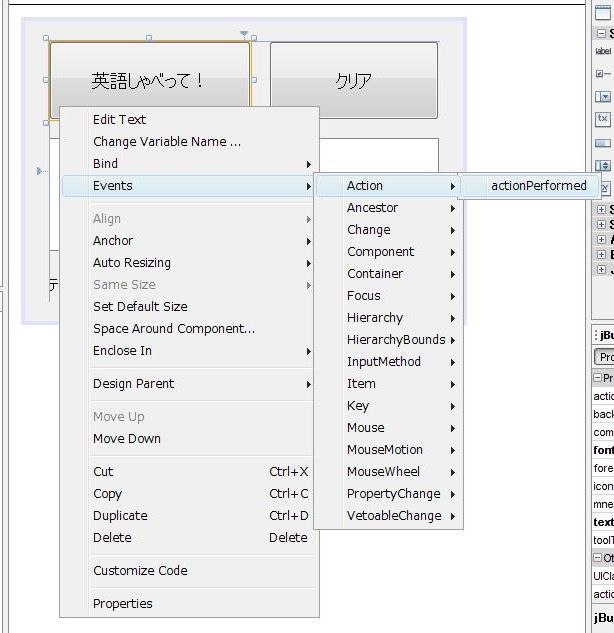Expand the palette category starting with B
This screenshot has height=633, width=614.
tap(601, 255)
